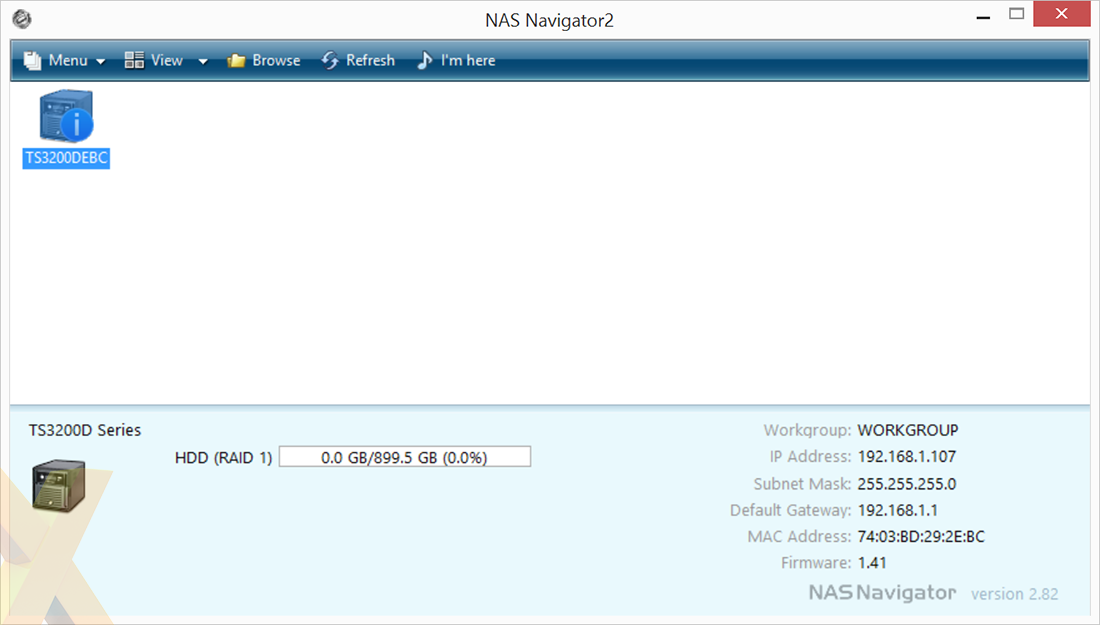Click the subnet mask 255.255.255.0
The height and width of the screenshot is (625, 1100).
tap(907, 484)
